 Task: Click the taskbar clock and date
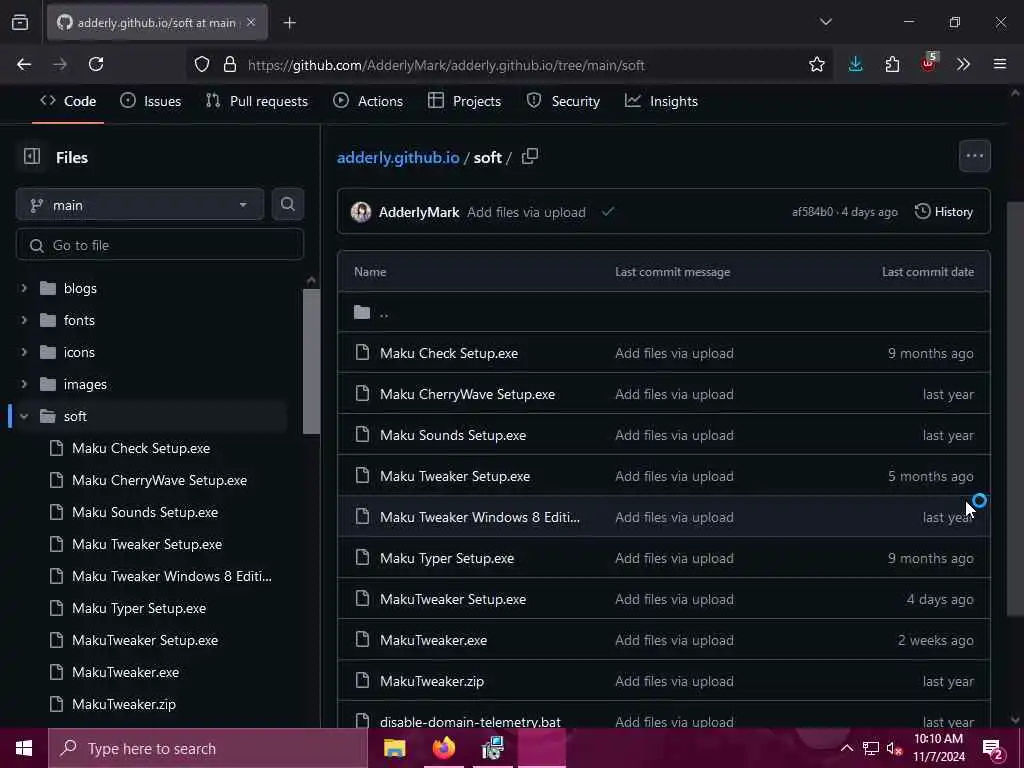pos(938,748)
